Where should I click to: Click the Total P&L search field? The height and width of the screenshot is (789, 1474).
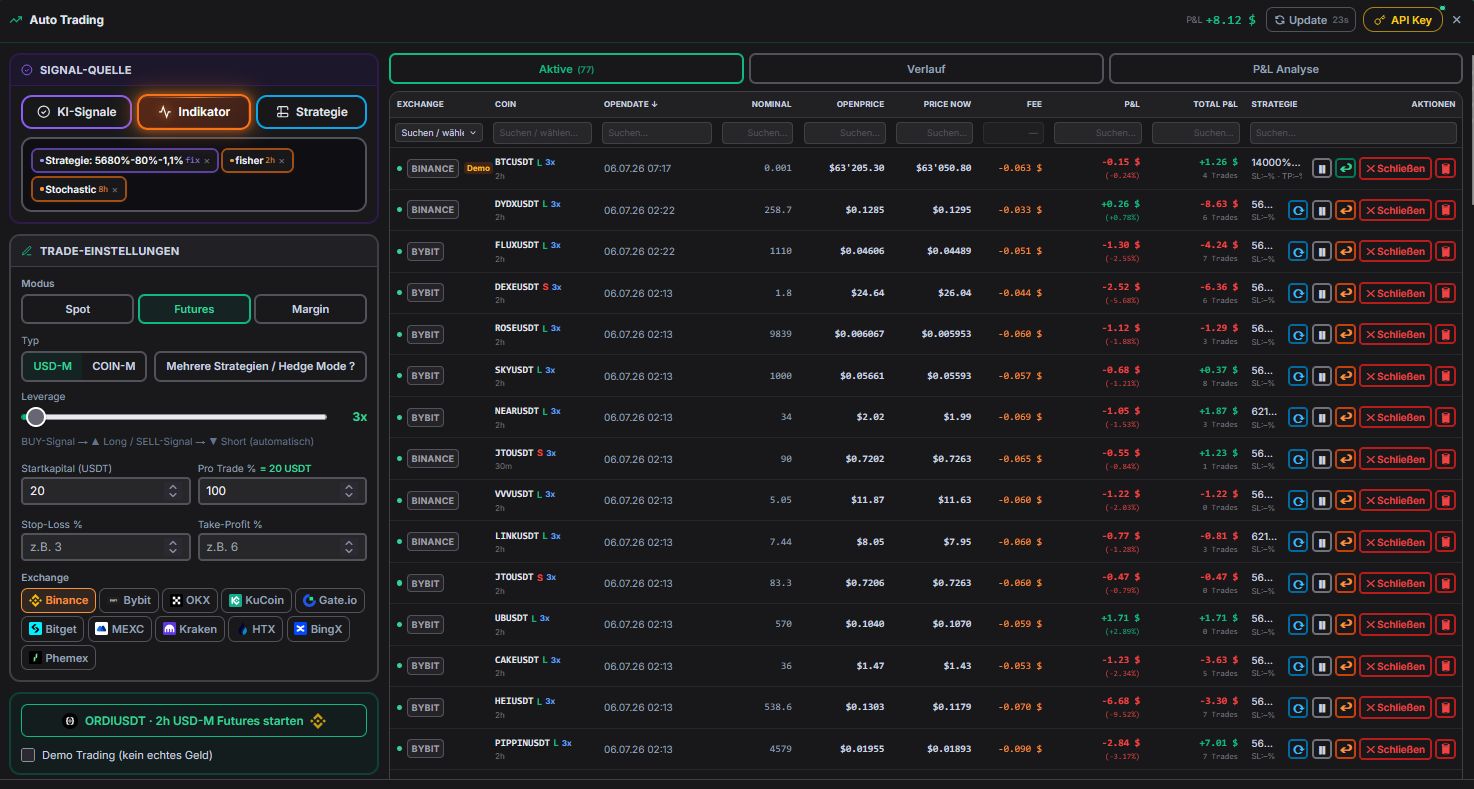1196,132
